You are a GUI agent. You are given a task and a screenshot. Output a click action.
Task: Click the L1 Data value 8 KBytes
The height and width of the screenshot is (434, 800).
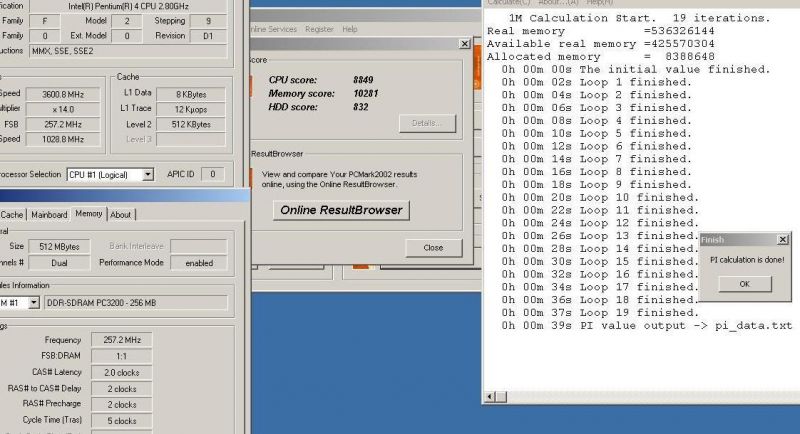point(191,95)
